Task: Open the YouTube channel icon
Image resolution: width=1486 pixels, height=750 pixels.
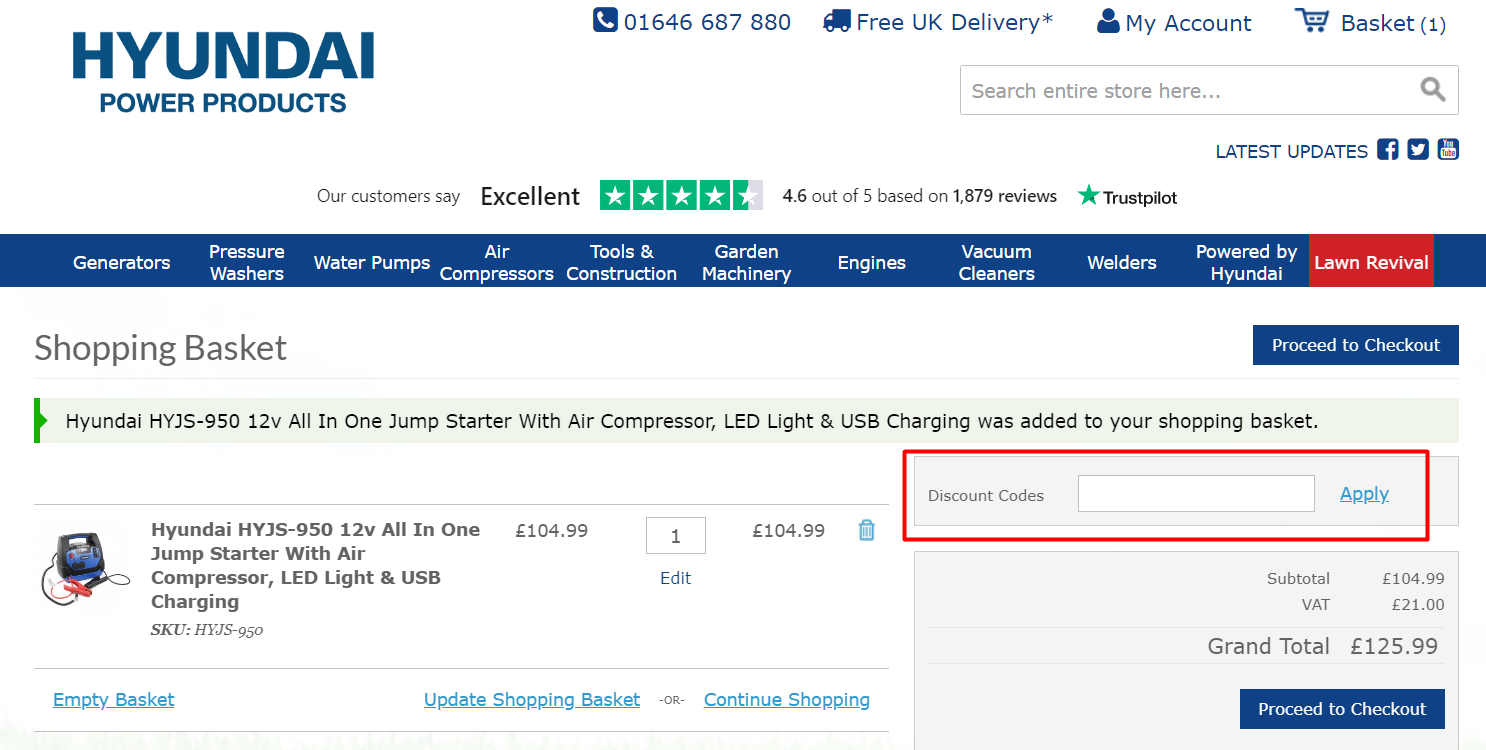Action: 1448,150
